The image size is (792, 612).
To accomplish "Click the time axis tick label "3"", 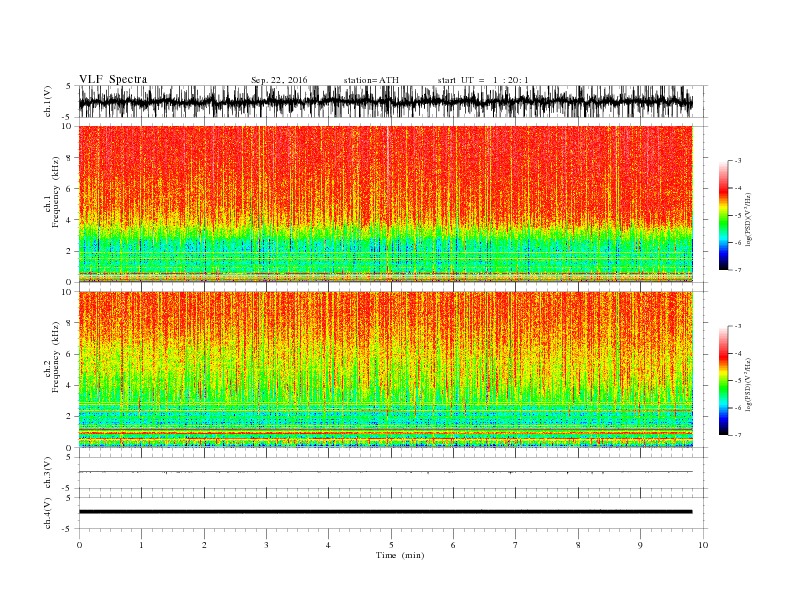I will coord(266,545).
